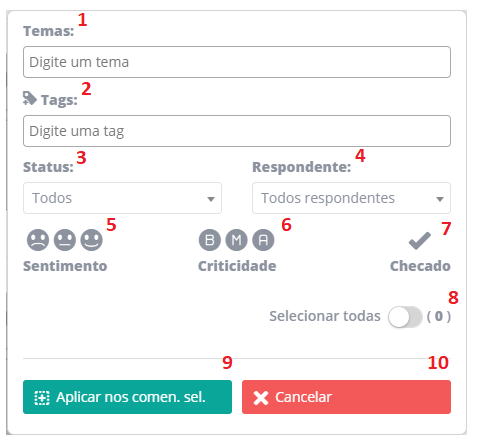This screenshot has height=441, width=481.
Task: Open the Respondente dropdown list
Action: 351,198
